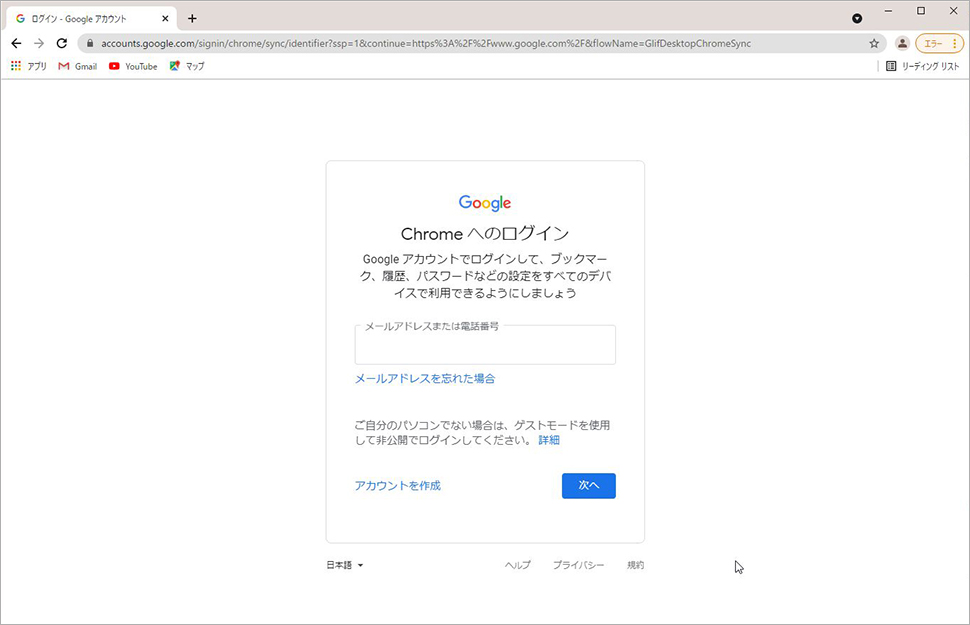Click the blue 次へ button
Image resolution: width=970 pixels, height=625 pixels.
pos(588,486)
